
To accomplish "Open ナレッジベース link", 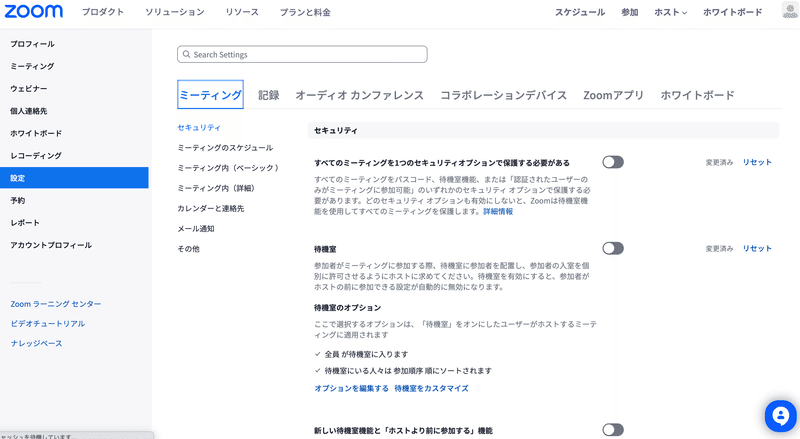I will point(37,344).
